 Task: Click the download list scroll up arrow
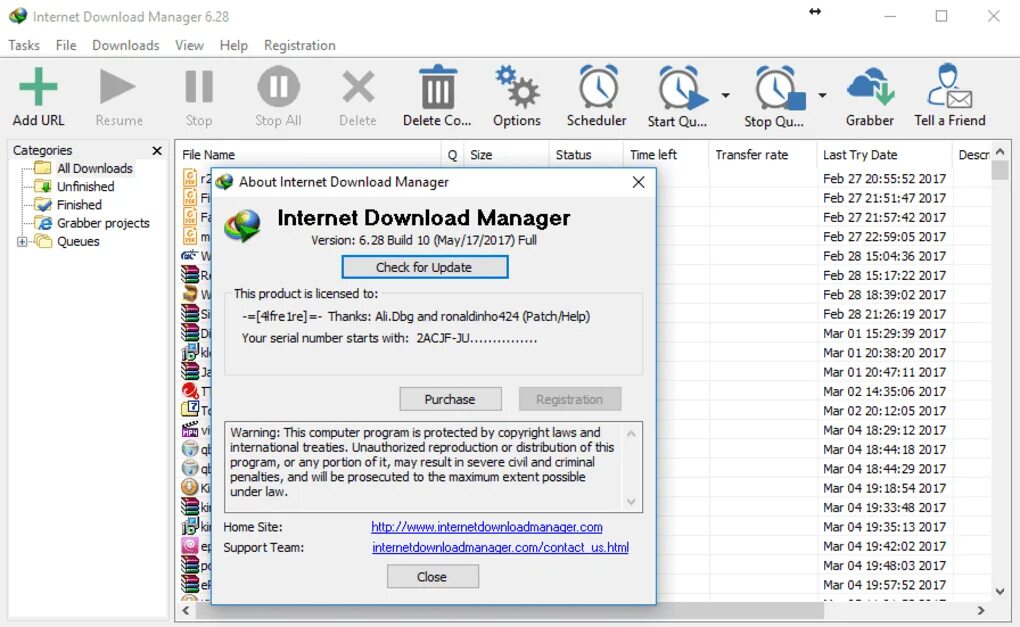[x=1000, y=151]
